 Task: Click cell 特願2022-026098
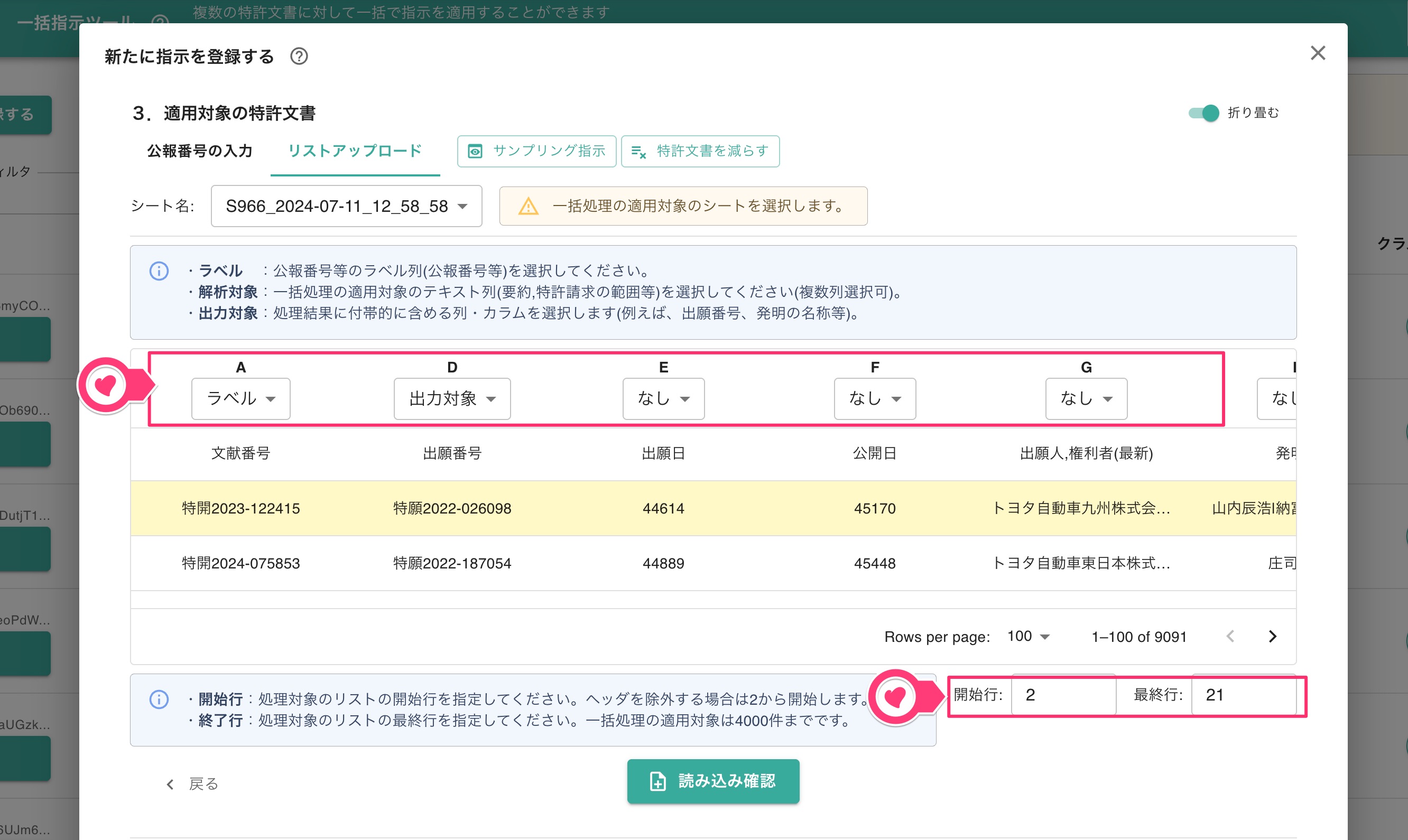(x=452, y=508)
